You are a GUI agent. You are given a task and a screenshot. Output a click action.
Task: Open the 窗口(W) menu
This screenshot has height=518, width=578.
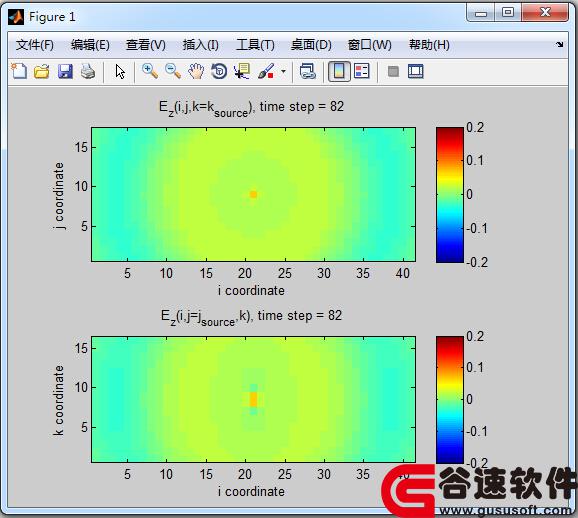370,45
